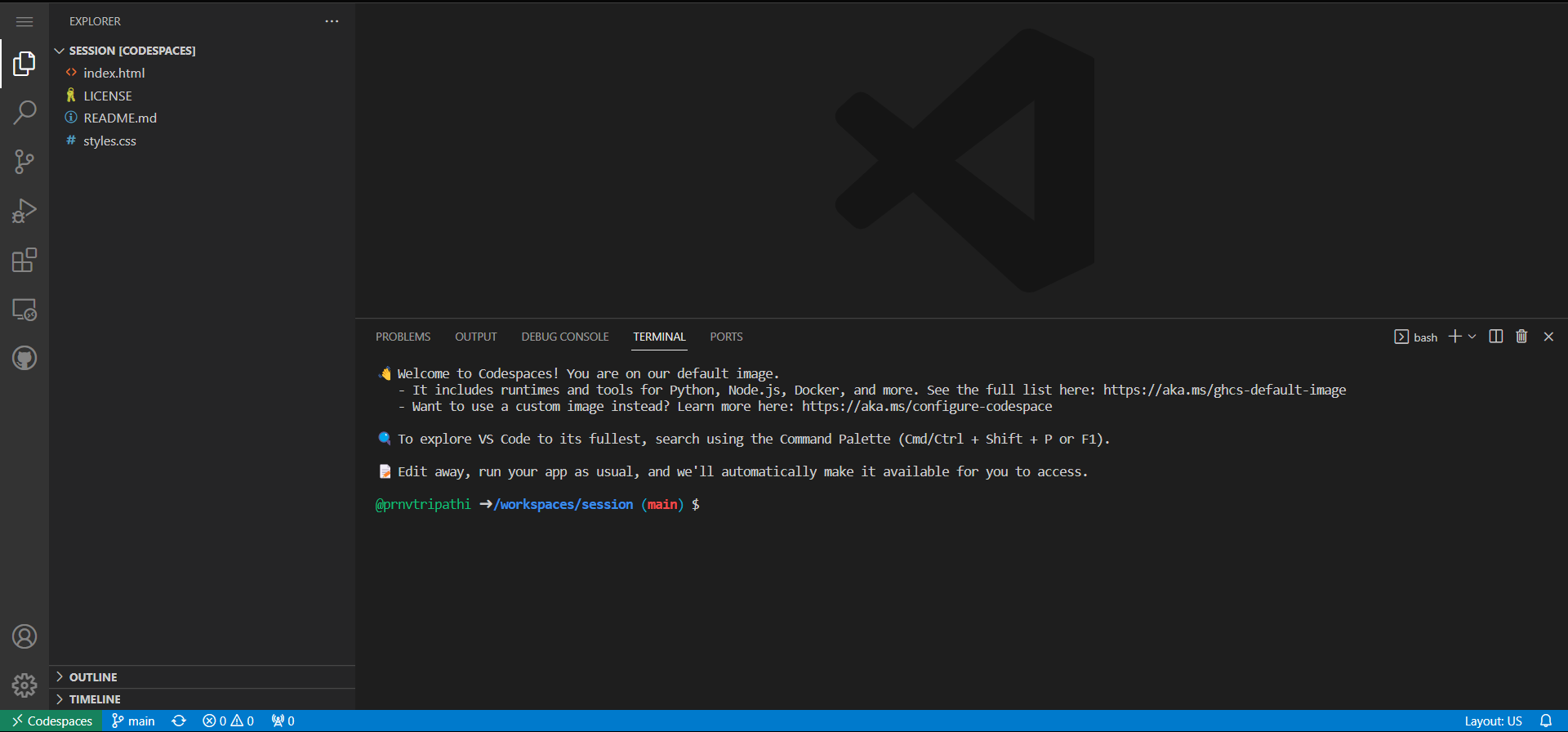Open the Search view
Image resolution: width=1568 pixels, height=732 pixels.
(x=24, y=113)
